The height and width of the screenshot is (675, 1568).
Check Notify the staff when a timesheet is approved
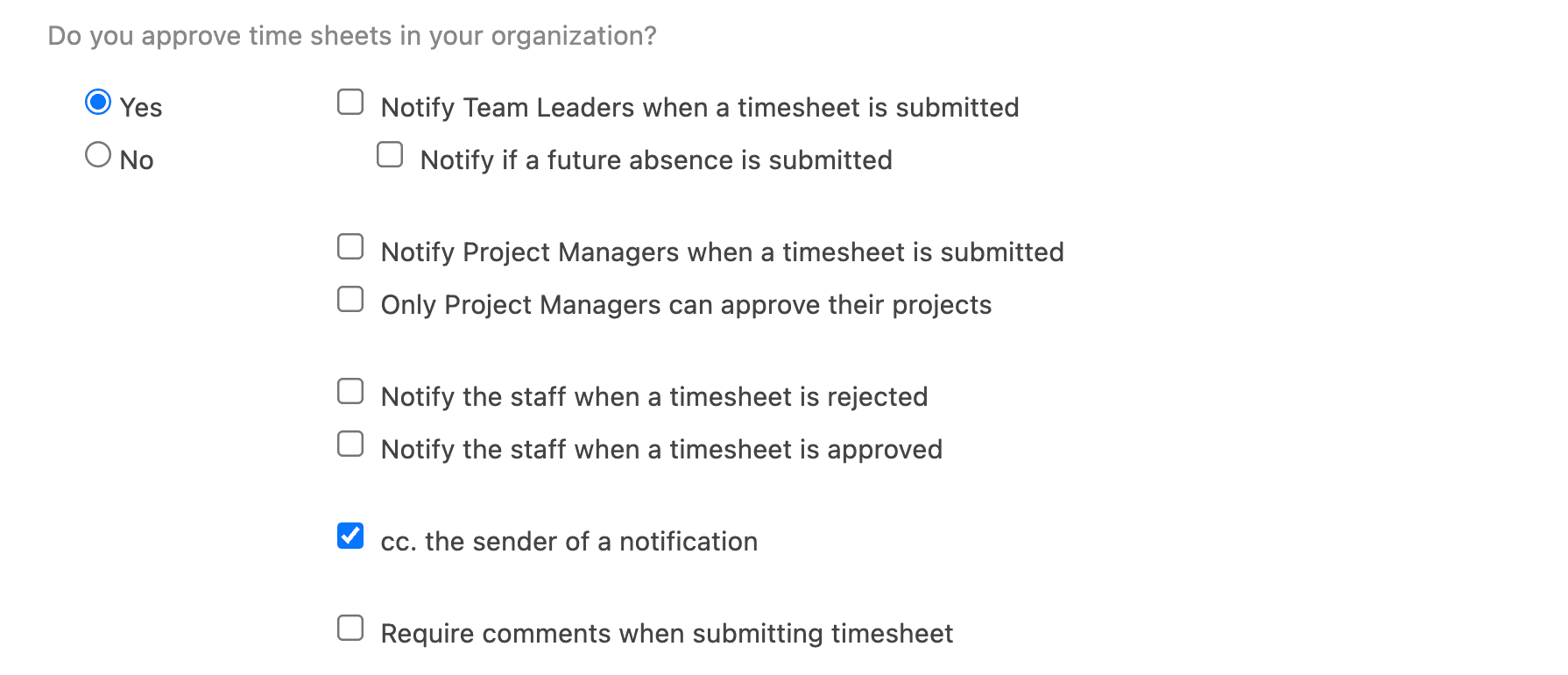point(350,444)
